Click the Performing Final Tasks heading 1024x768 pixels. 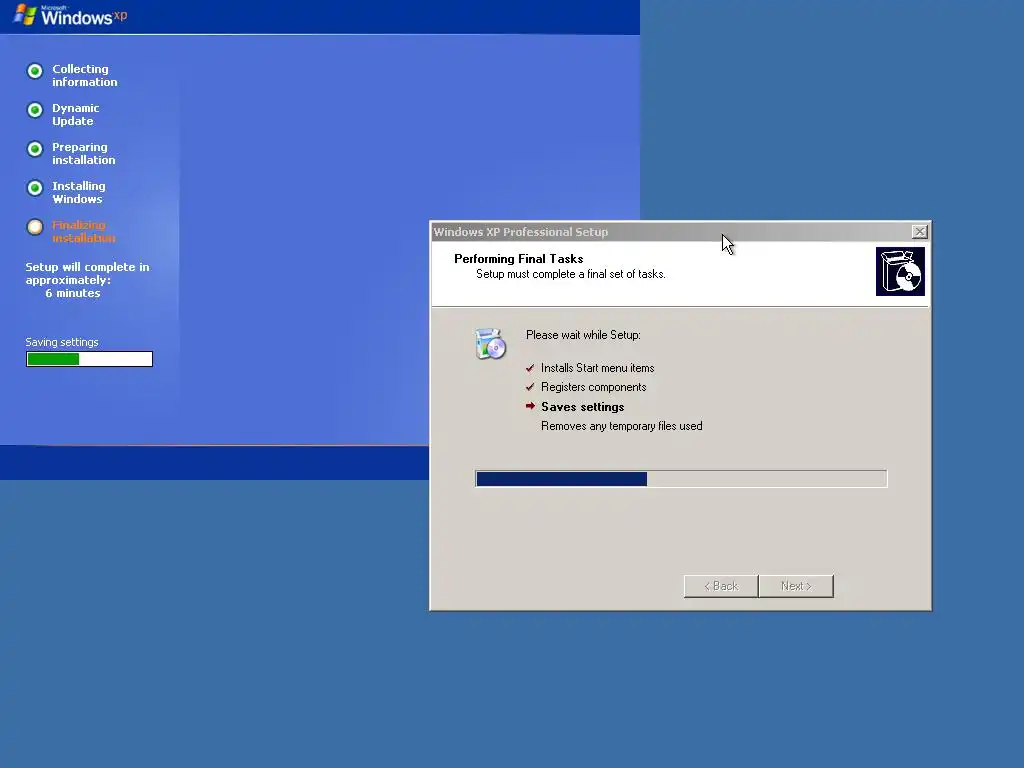coord(519,259)
